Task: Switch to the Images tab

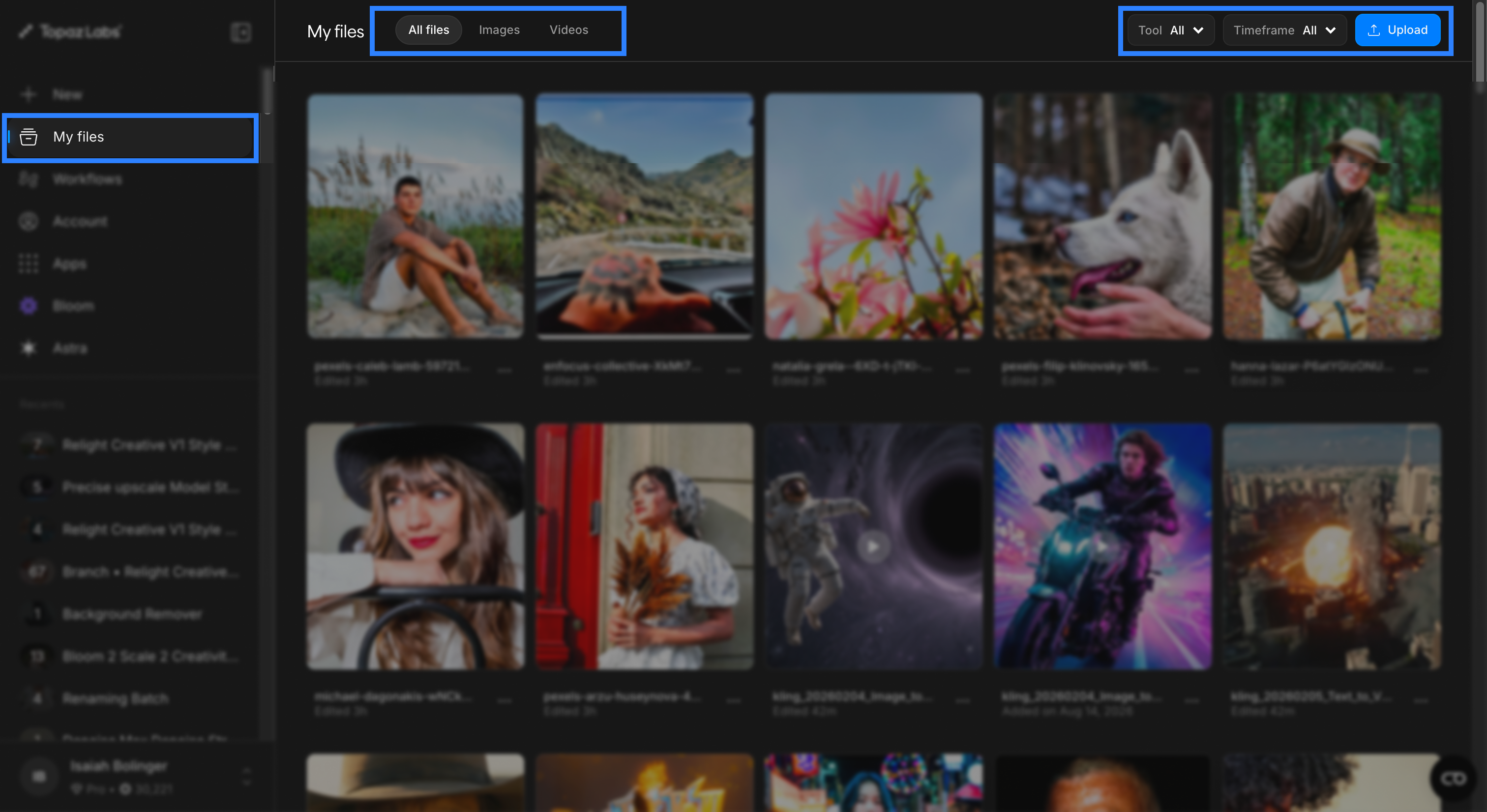Action: pos(499,30)
